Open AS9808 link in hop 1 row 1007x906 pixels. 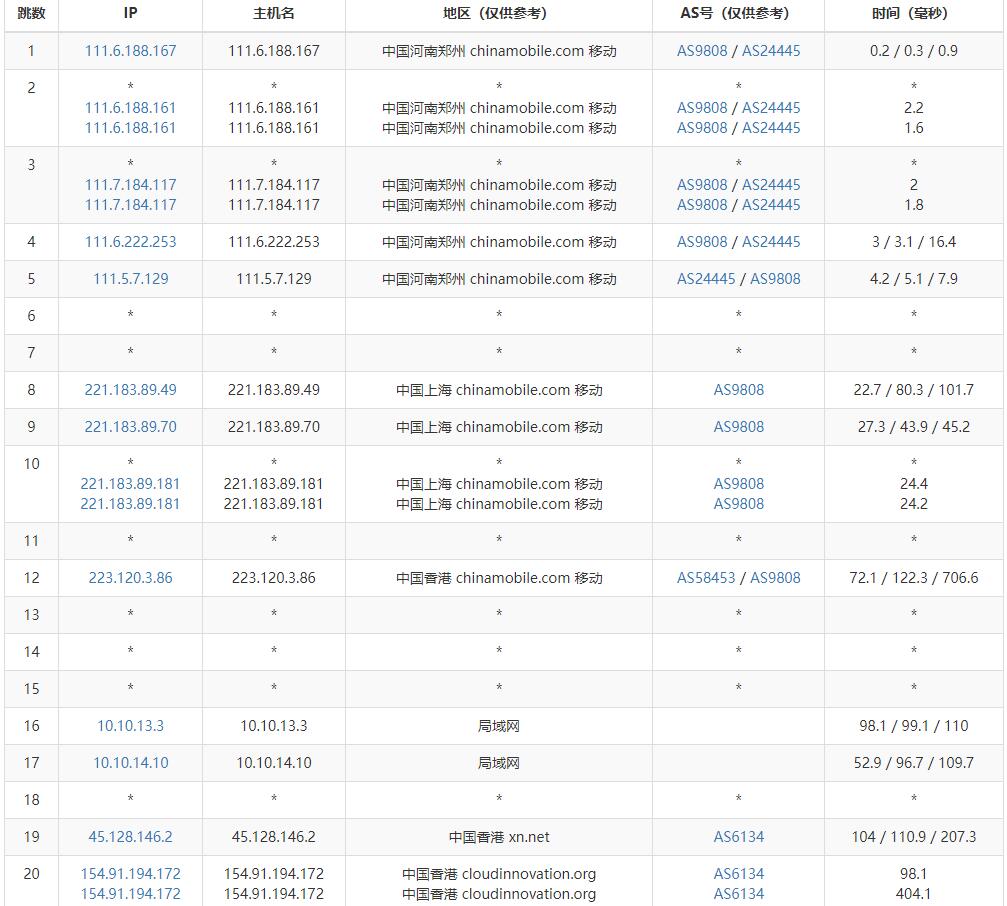tap(702, 51)
